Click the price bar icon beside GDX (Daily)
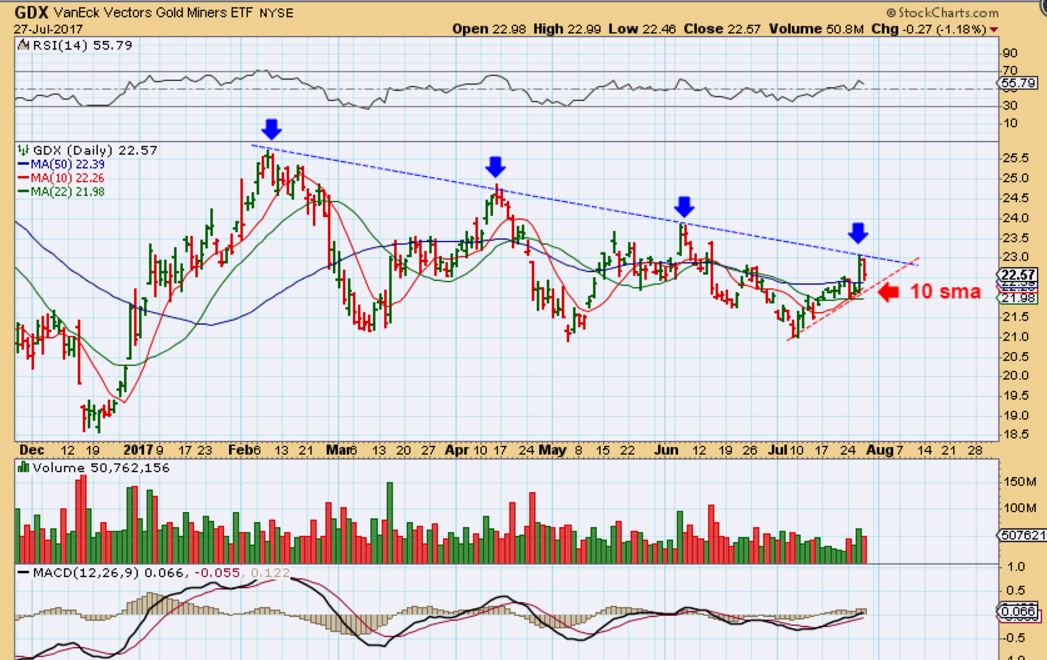The image size is (1047, 660). point(23,150)
